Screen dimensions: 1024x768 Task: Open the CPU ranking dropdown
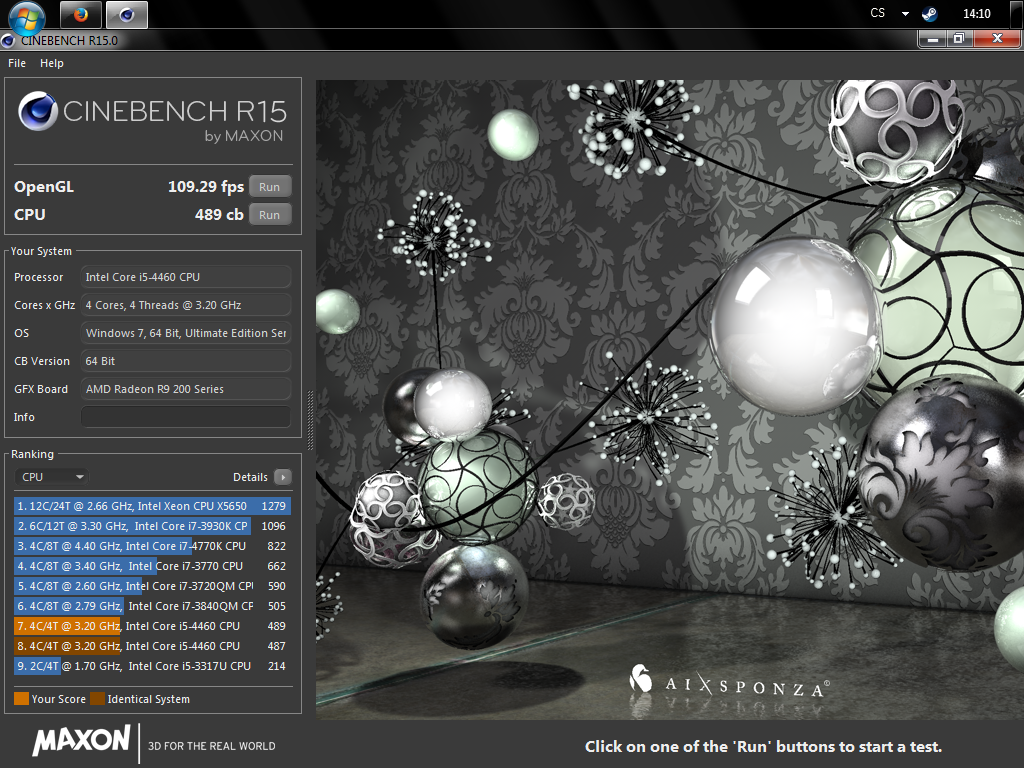coord(52,477)
